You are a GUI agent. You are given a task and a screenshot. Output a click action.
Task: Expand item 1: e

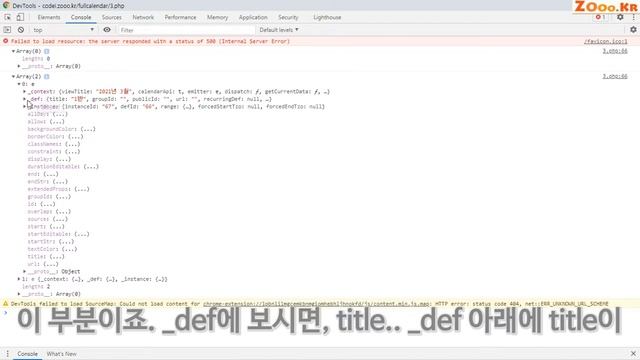coord(19,279)
